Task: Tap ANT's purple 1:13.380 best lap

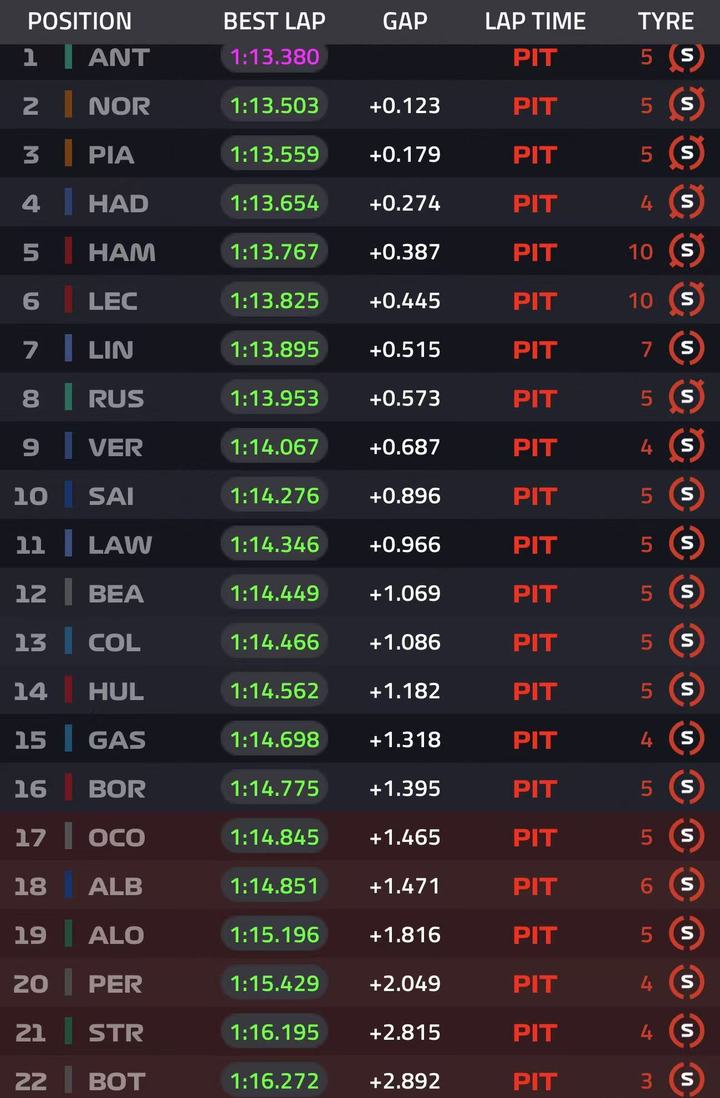Action: [x=275, y=57]
